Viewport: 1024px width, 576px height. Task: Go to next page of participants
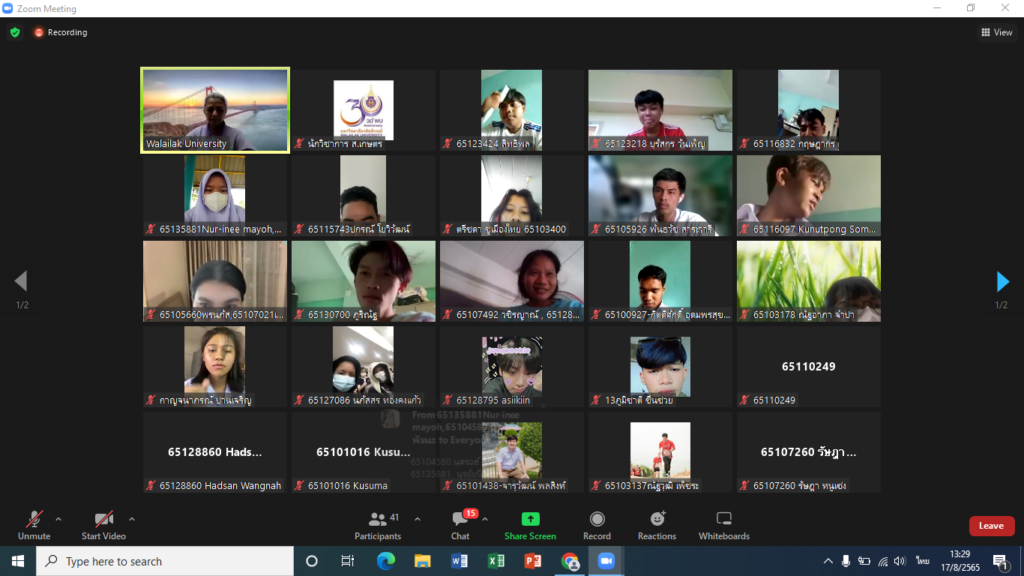[1002, 282]
